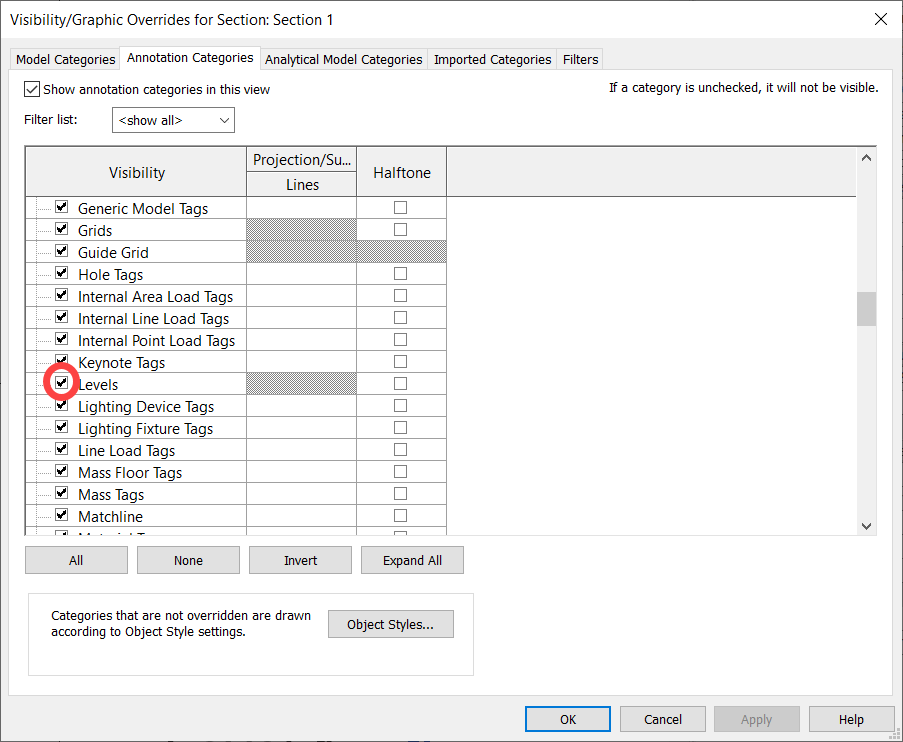Click Lines override cell for Guide Grid

(x=301, y=252)
